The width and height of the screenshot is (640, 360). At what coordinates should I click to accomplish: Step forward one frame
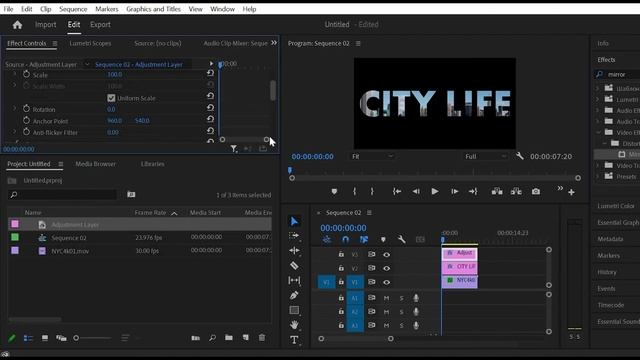454,191
